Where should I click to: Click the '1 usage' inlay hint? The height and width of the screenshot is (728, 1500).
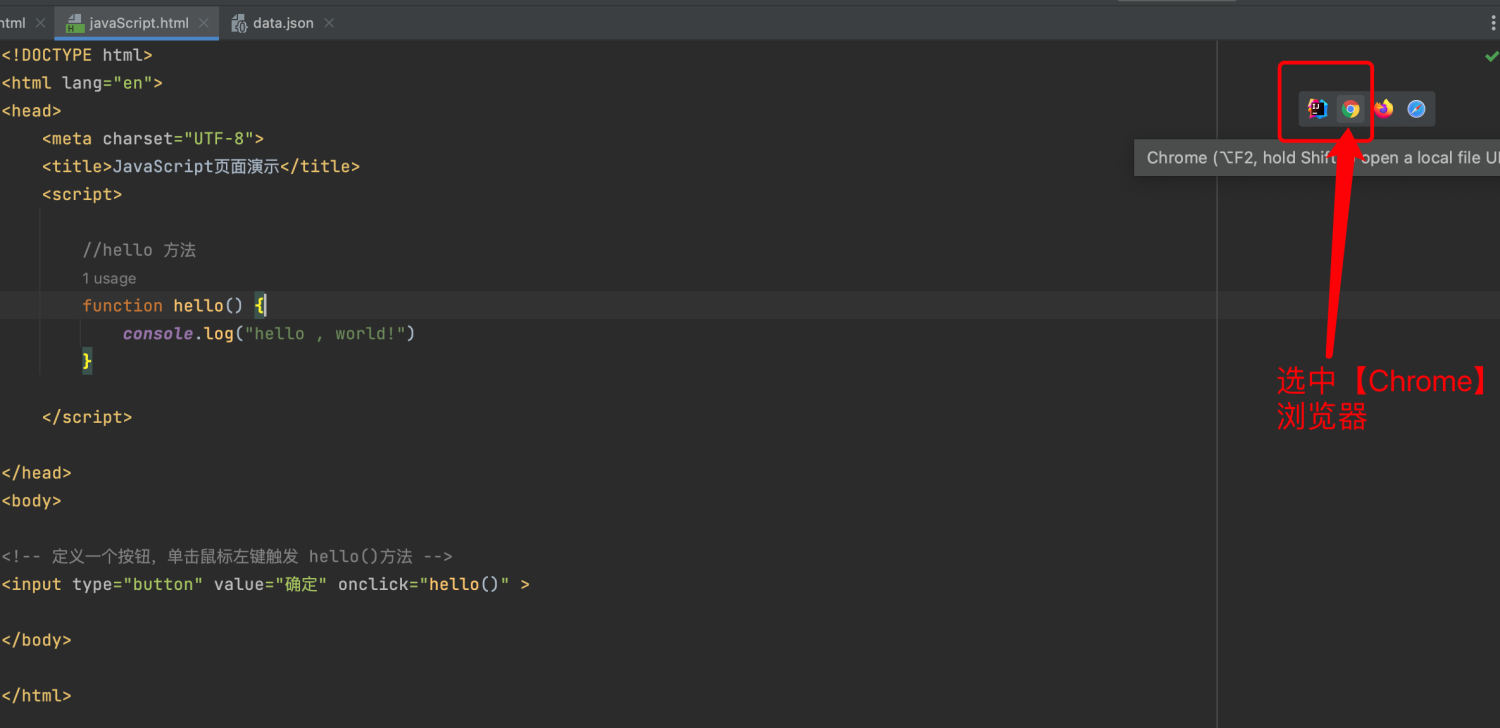pos(109,278)
